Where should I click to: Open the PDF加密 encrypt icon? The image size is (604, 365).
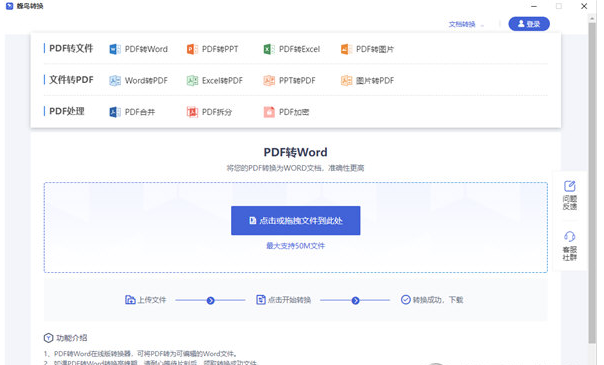tap(269, 112)
